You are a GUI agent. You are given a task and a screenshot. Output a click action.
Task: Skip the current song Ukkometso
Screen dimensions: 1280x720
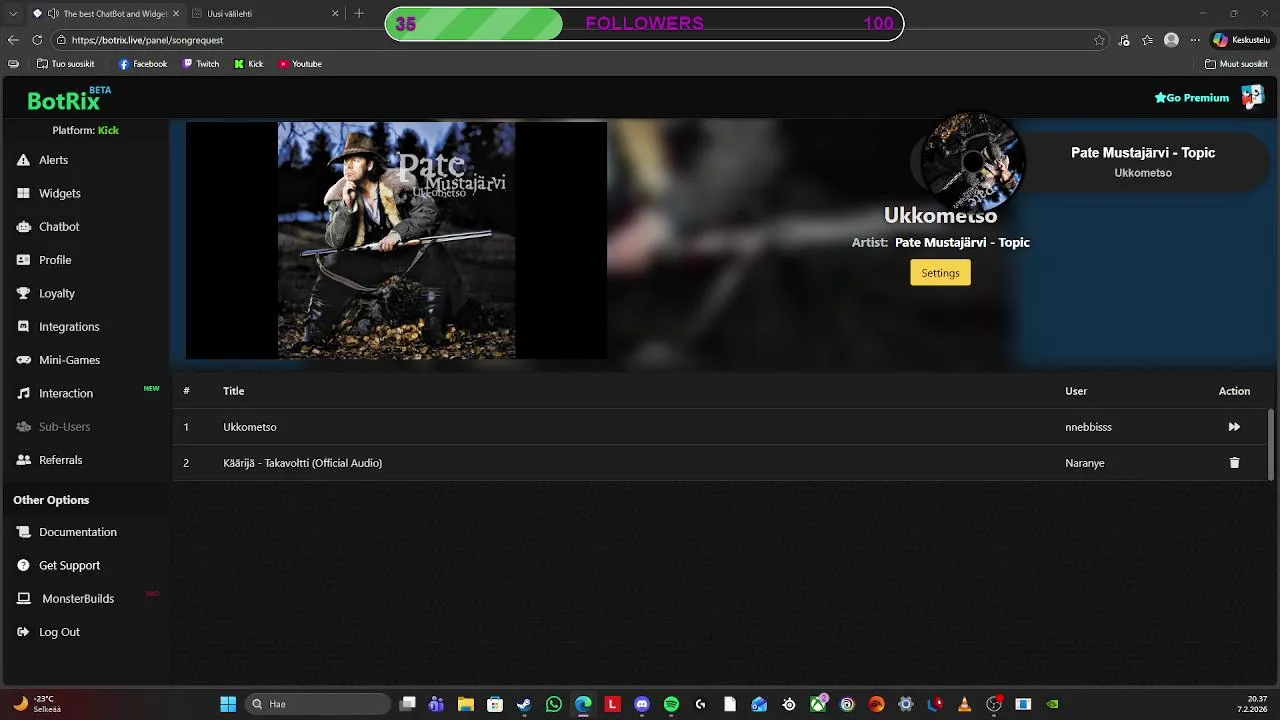(1234, 427)
